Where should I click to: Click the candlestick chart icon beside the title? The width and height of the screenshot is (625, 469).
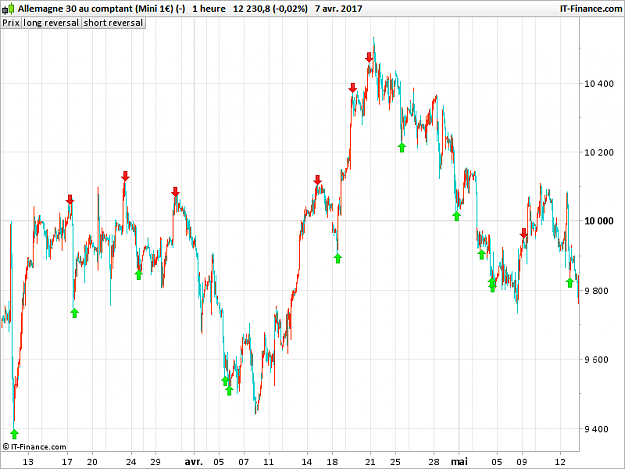[x=8, y=8]
